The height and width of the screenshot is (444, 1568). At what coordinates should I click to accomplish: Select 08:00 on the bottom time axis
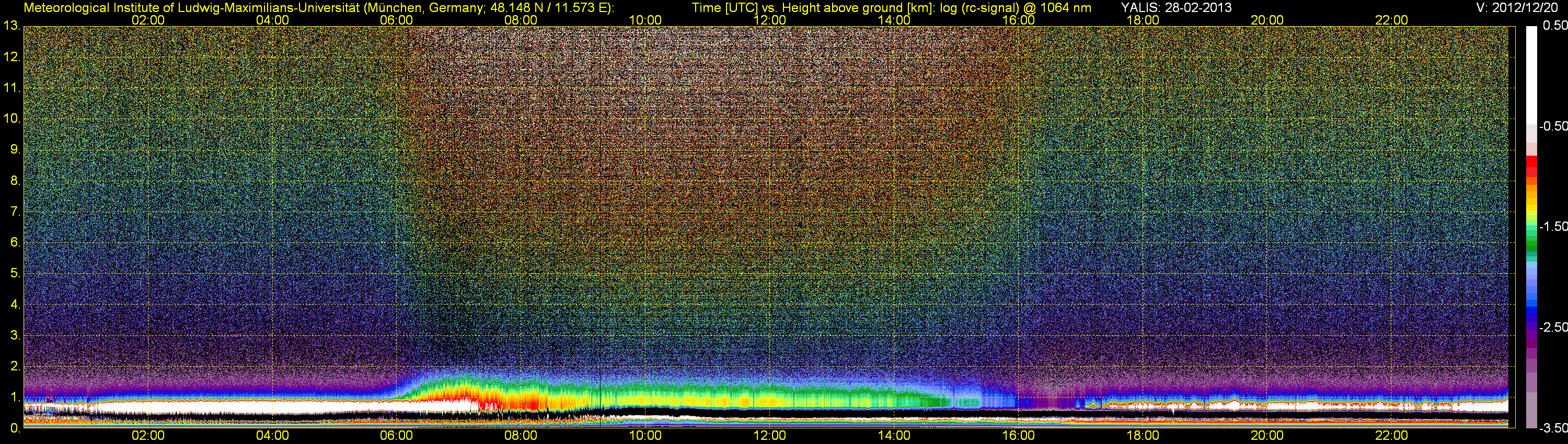pyautogui.click(x=521, y=436)
